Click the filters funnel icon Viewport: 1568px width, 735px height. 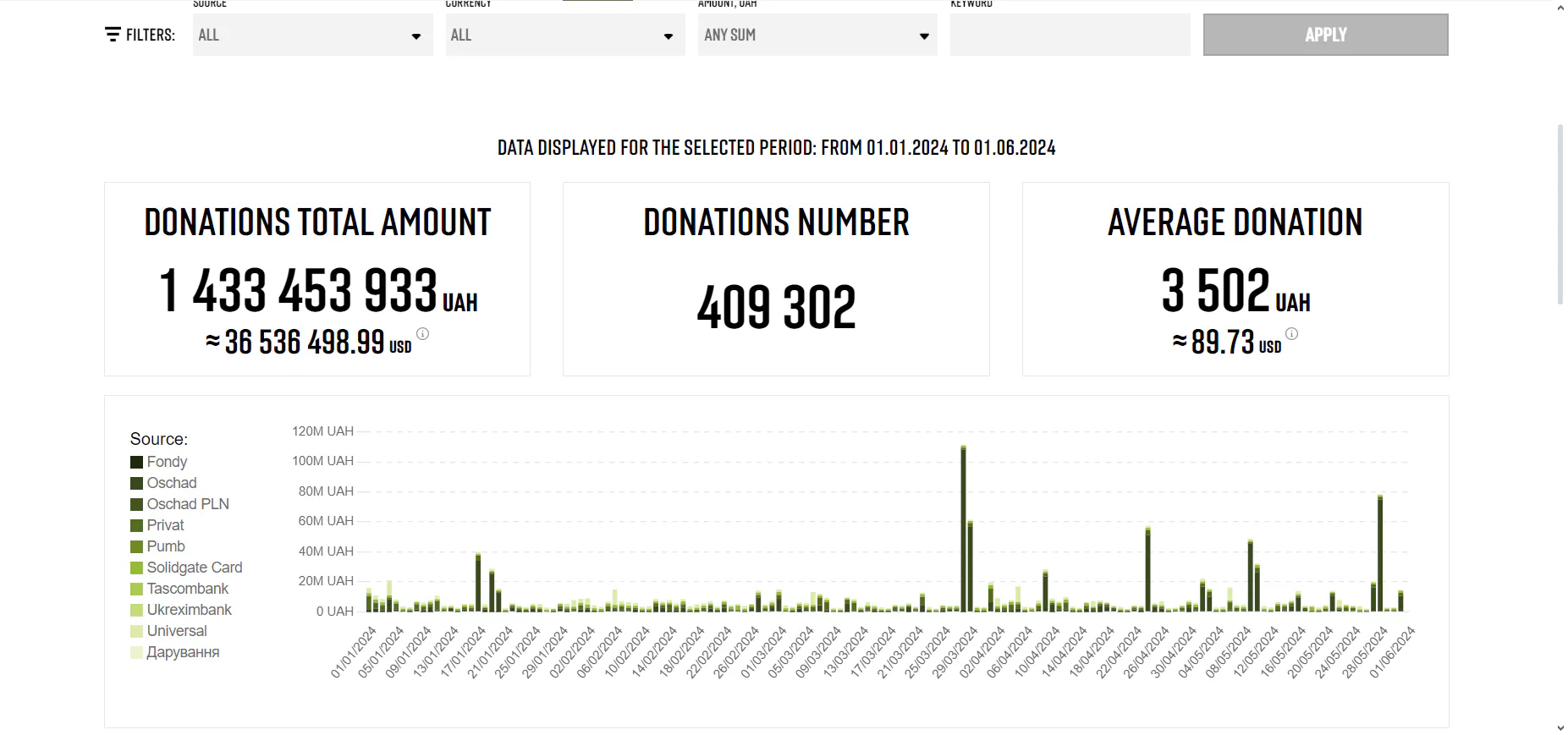[113, 35]
